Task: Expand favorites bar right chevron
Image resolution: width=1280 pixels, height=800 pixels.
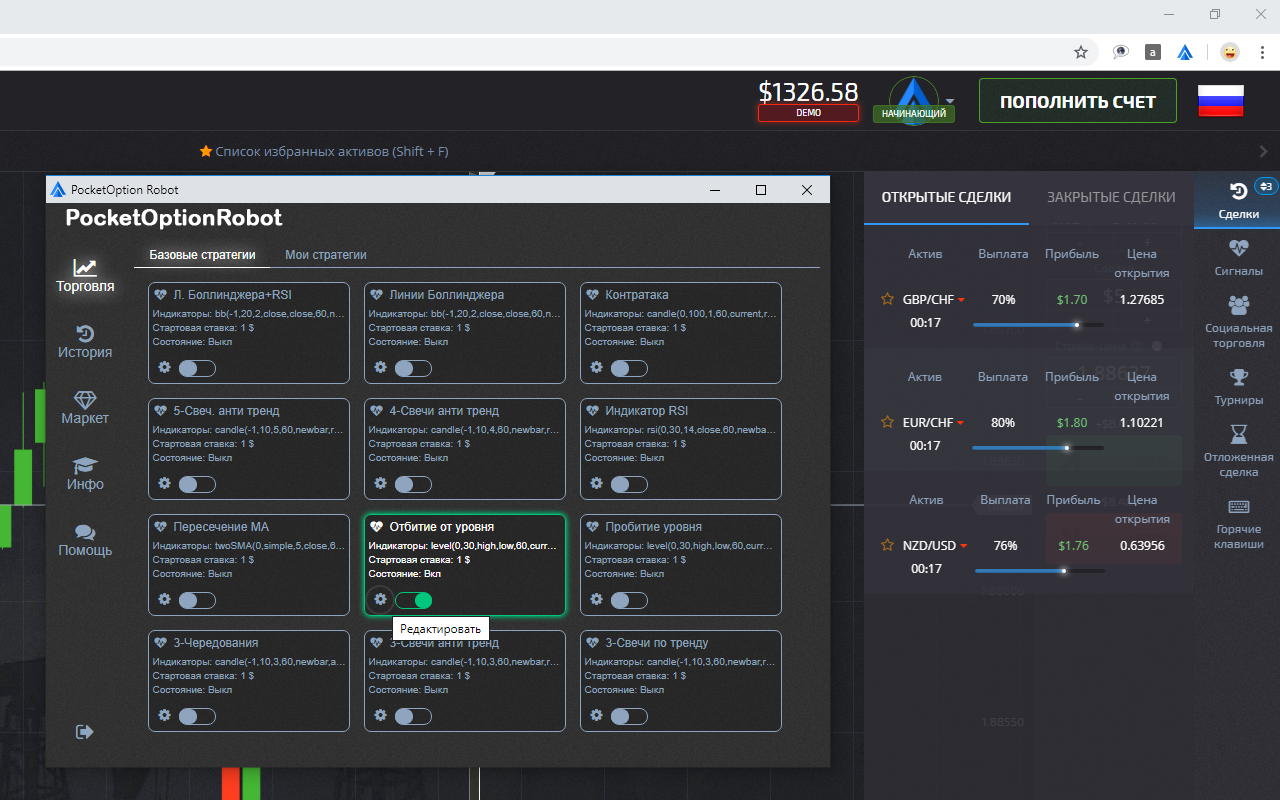Action: coord(1264,152)
